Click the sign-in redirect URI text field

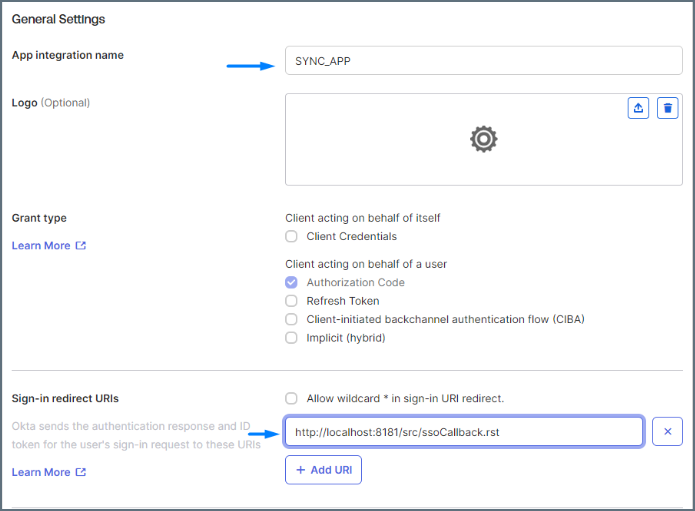[463, 432]
